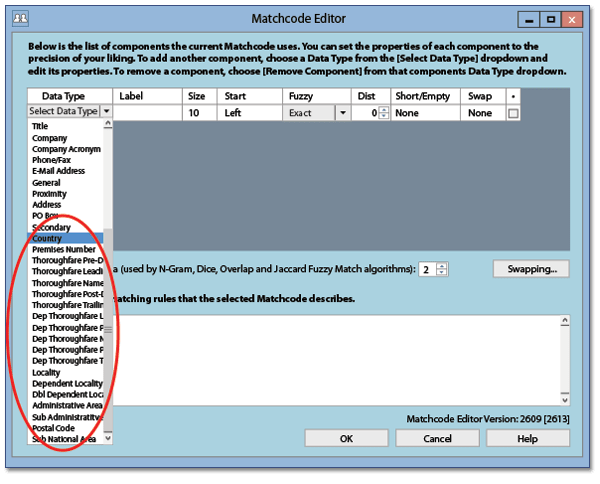Click the OK button
This screenshot has width=600, height=484.
pos(346,438)
